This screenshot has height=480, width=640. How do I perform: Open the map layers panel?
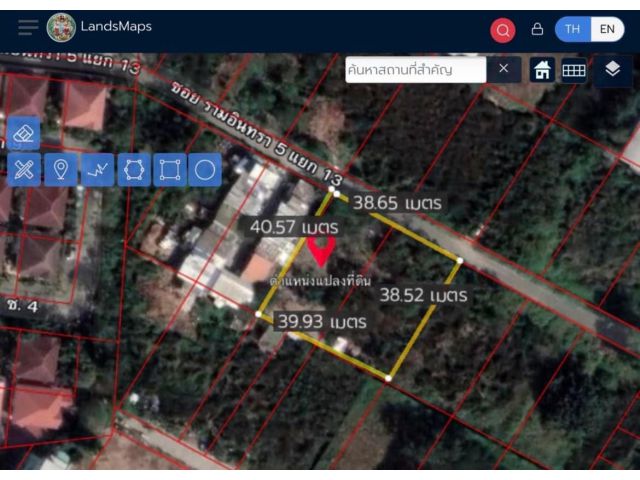tap(613, 69)
